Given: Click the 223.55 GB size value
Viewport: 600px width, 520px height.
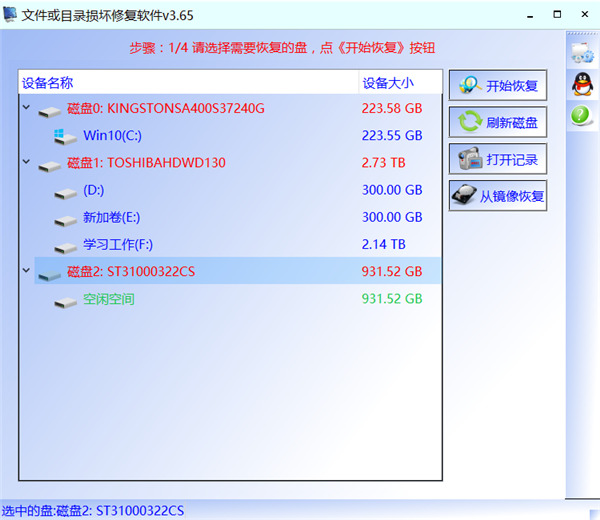Looking at the screenshot, I should tap(392, 135).
